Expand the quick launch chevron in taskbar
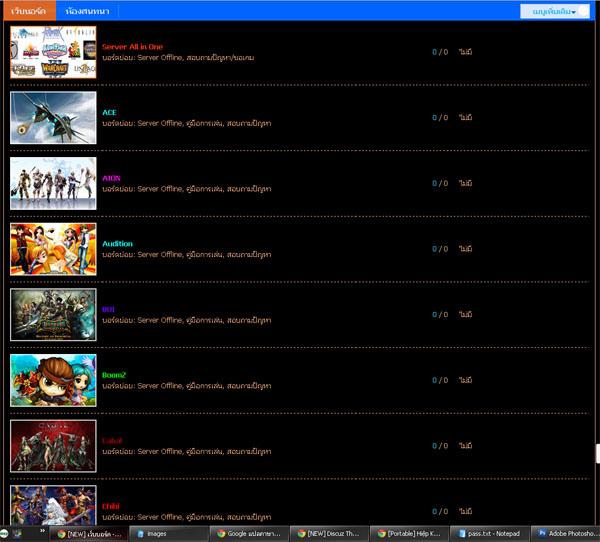This screenshot has height=542, width=600. [42, 531]
